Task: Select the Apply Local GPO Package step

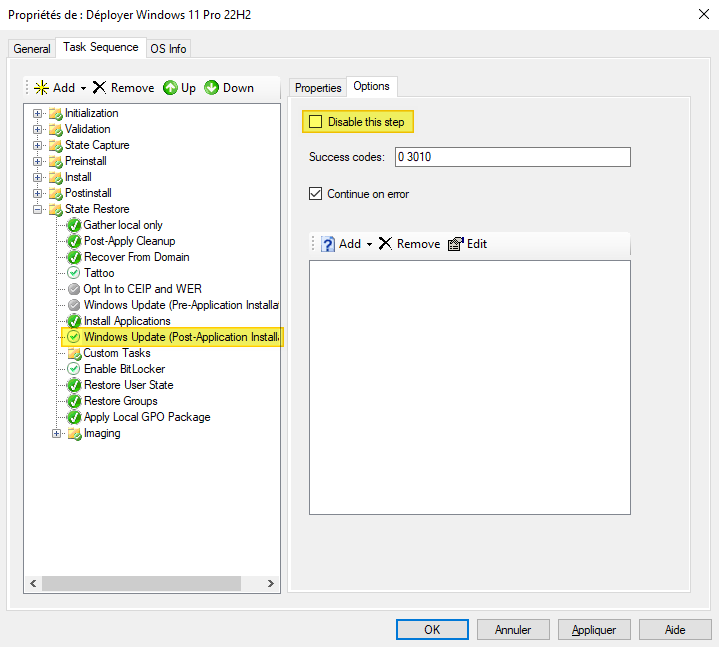Action: 147,417
